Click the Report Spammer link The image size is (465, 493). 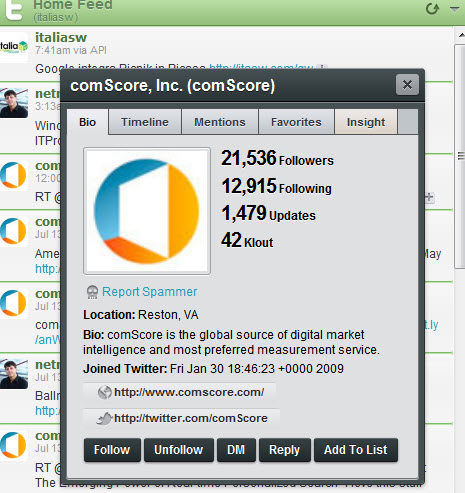pos(150,292)
